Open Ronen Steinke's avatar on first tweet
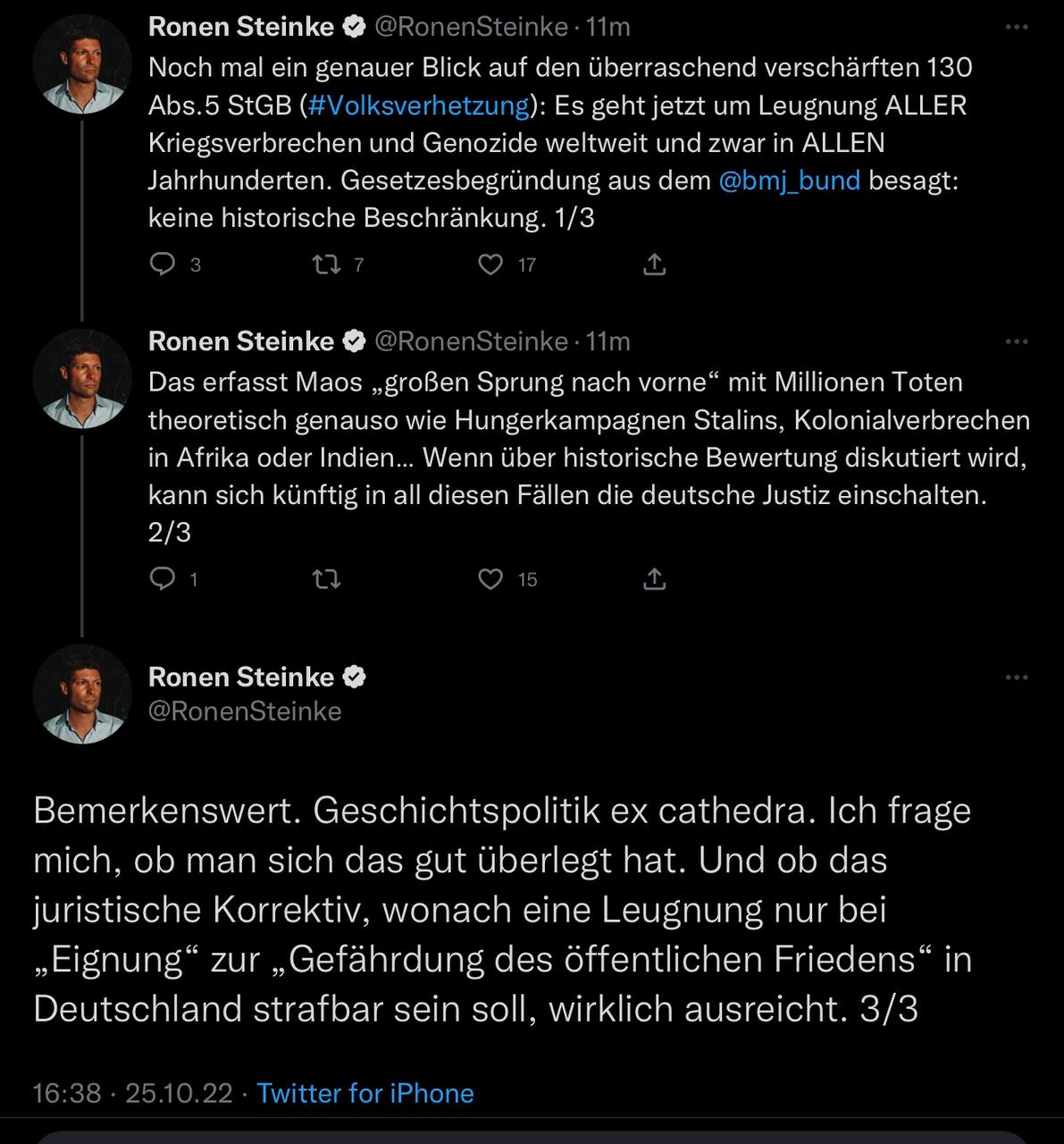The width and height of the screenshot is (1064, 1144). 82,63
